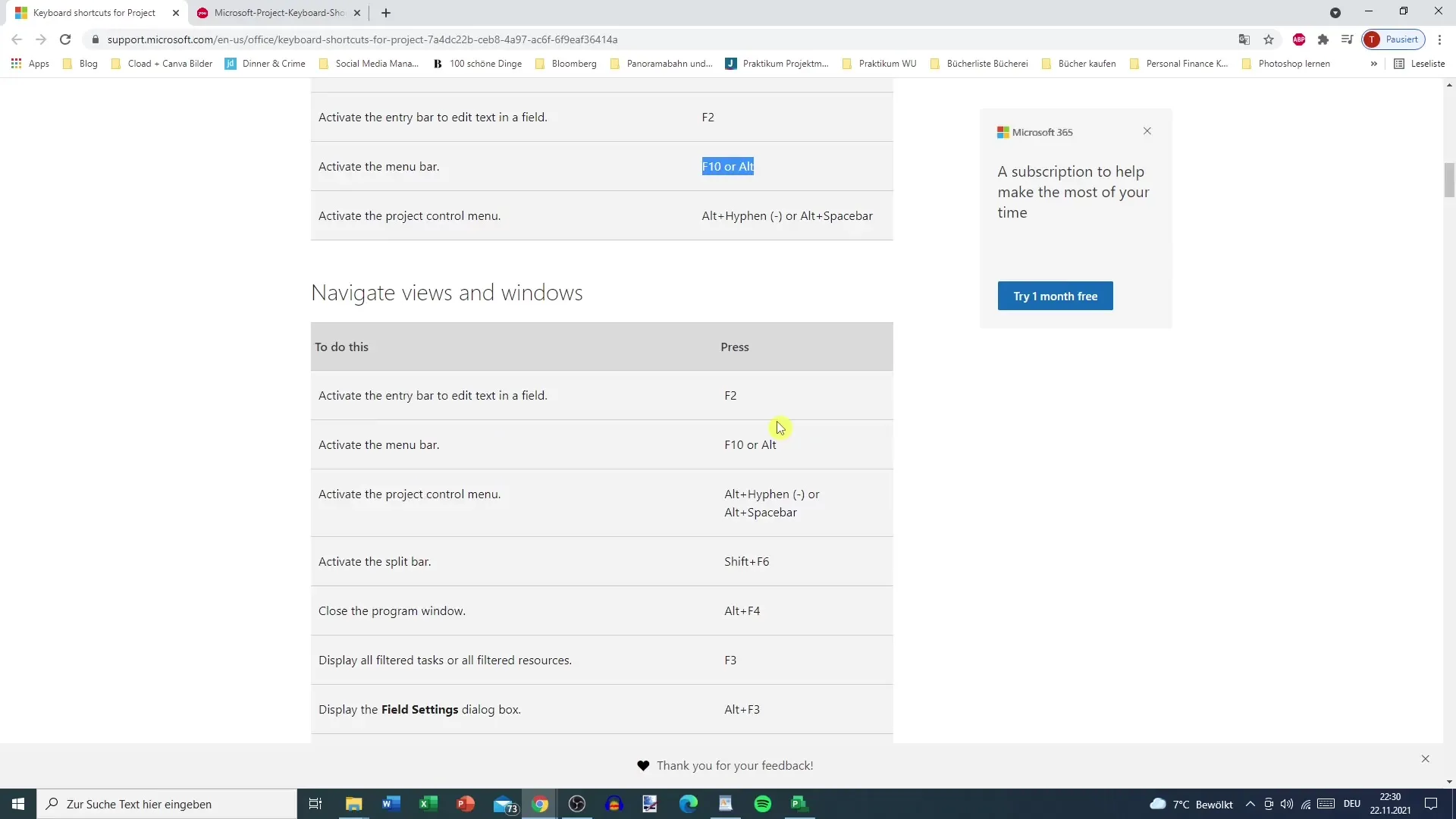Click the Close the program window text
This screenshot has width=1456, height=819.
click(392, 610)
